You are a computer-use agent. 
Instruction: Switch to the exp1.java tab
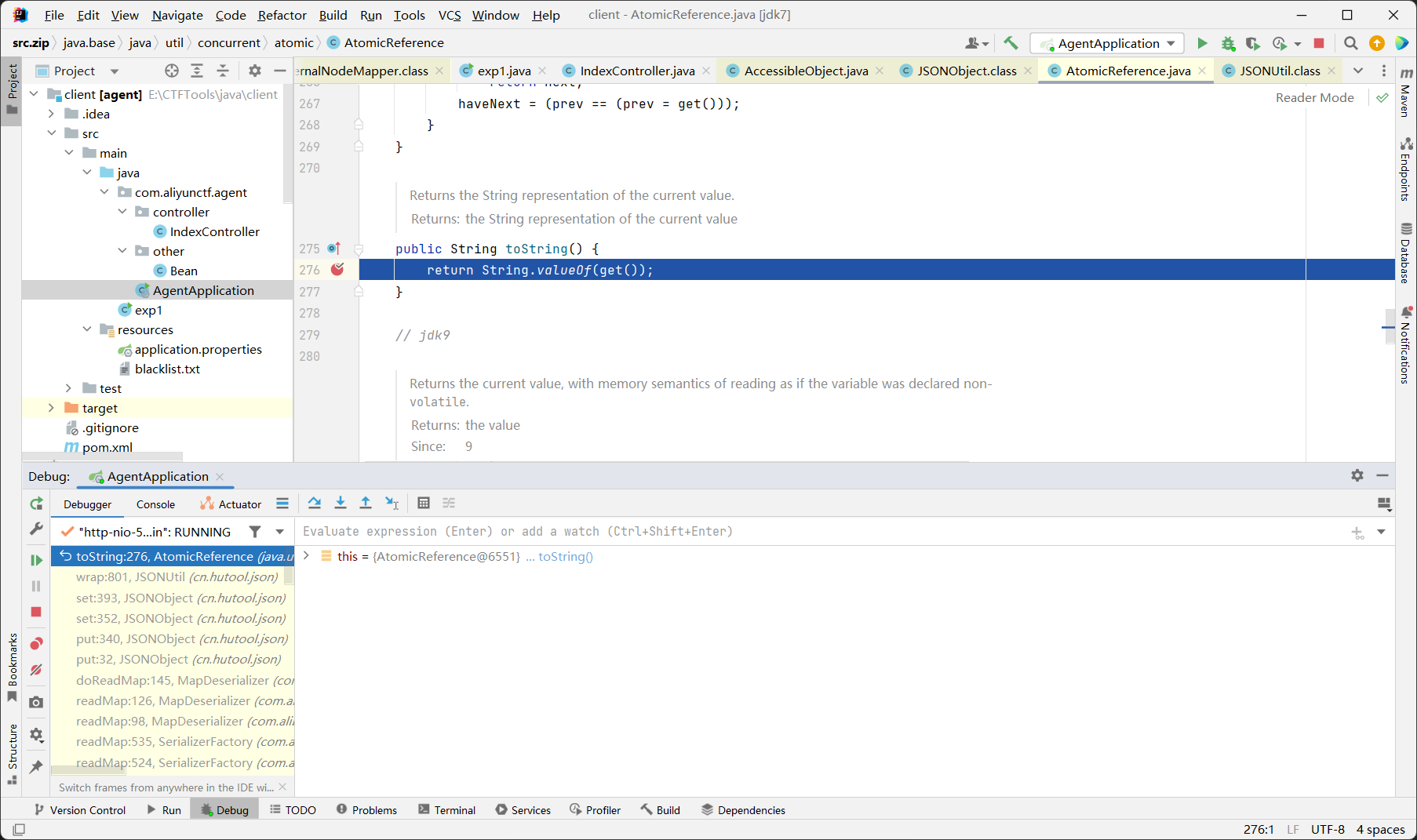(x=504, y=71)
